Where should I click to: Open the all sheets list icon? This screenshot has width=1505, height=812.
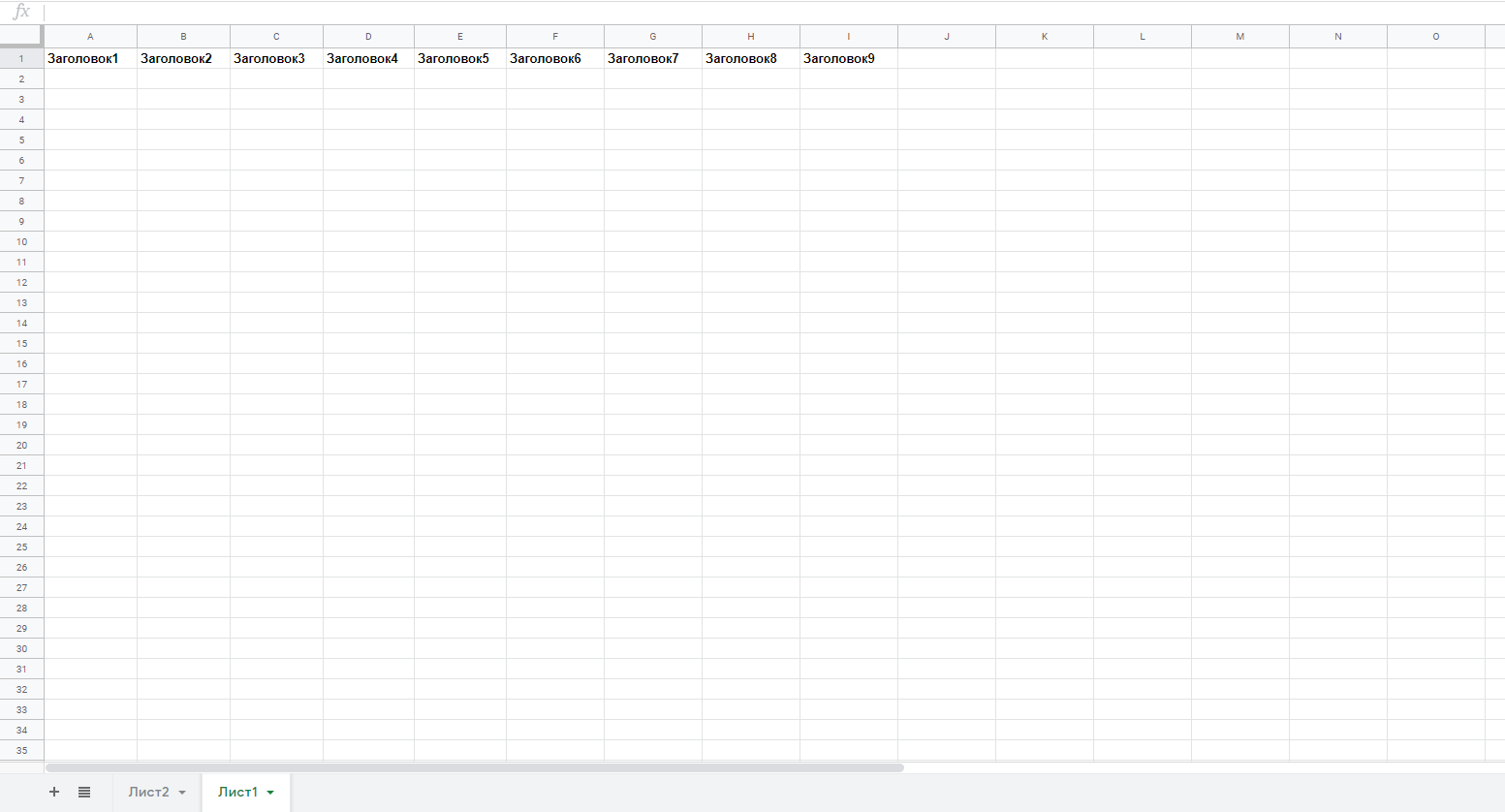84,792
